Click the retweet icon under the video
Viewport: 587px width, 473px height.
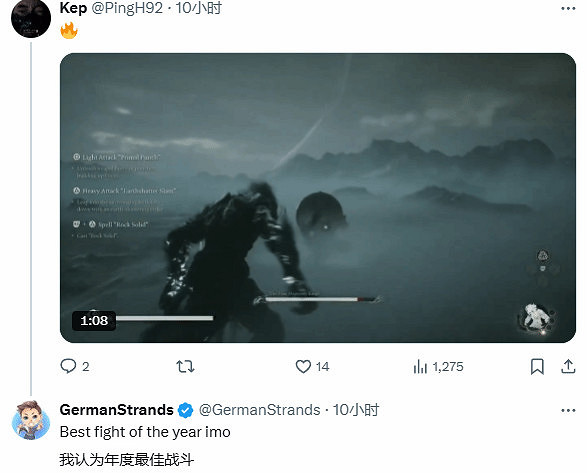tap(185, 366)
